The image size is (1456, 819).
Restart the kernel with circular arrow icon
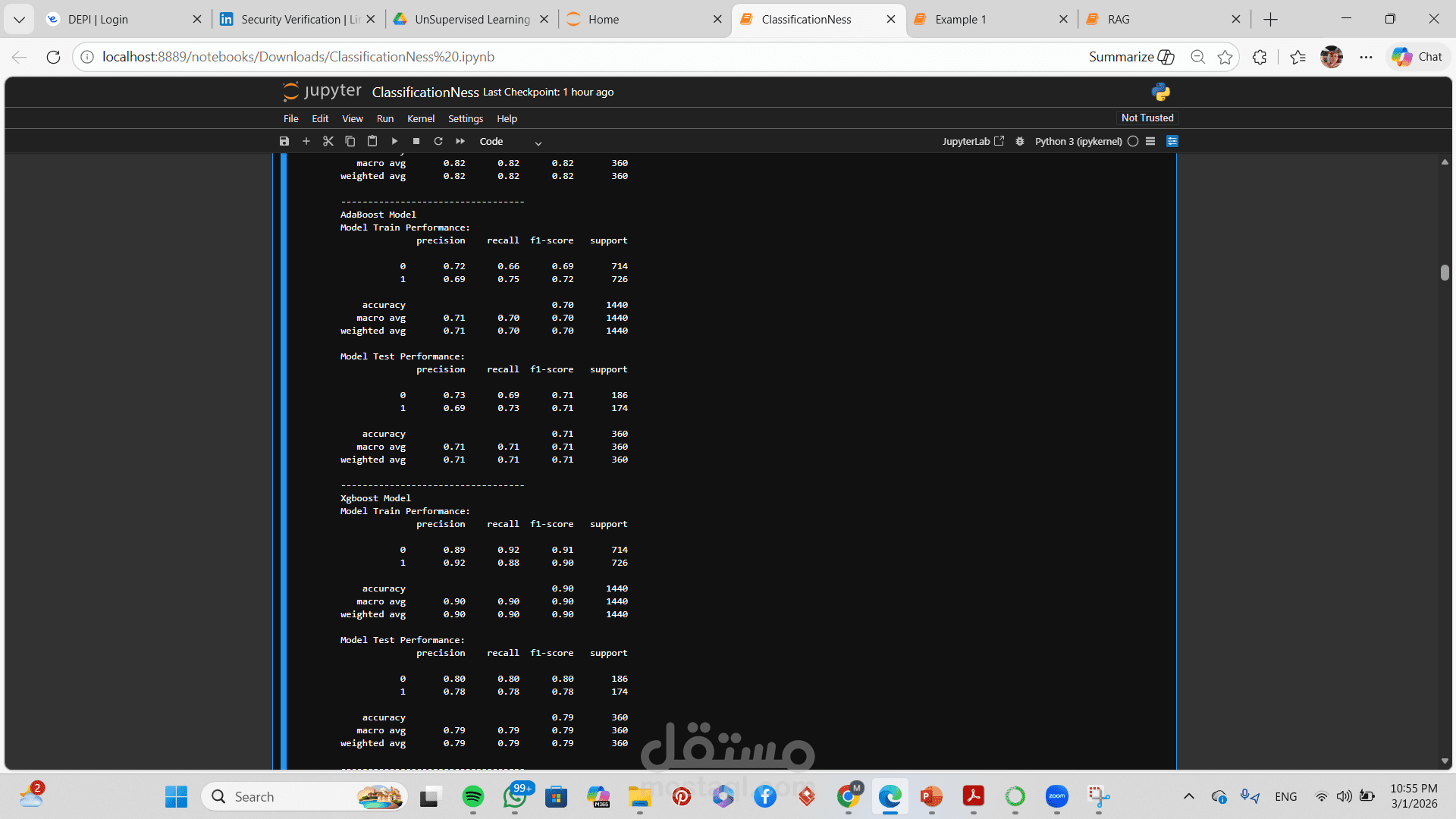click(x=438, y=141)
